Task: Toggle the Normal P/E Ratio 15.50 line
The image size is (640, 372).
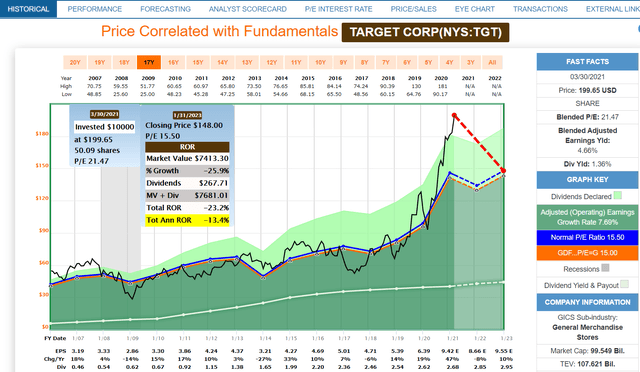Action: pyautogui.click(x=587, y=237)
